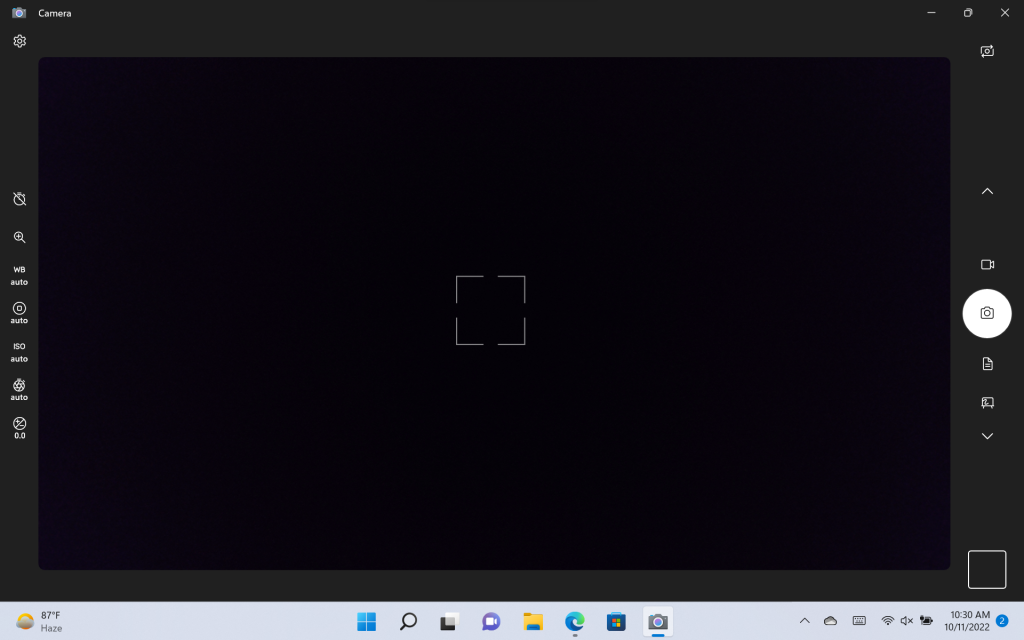Adjust WB auto white balance

[x=20, y=276]
